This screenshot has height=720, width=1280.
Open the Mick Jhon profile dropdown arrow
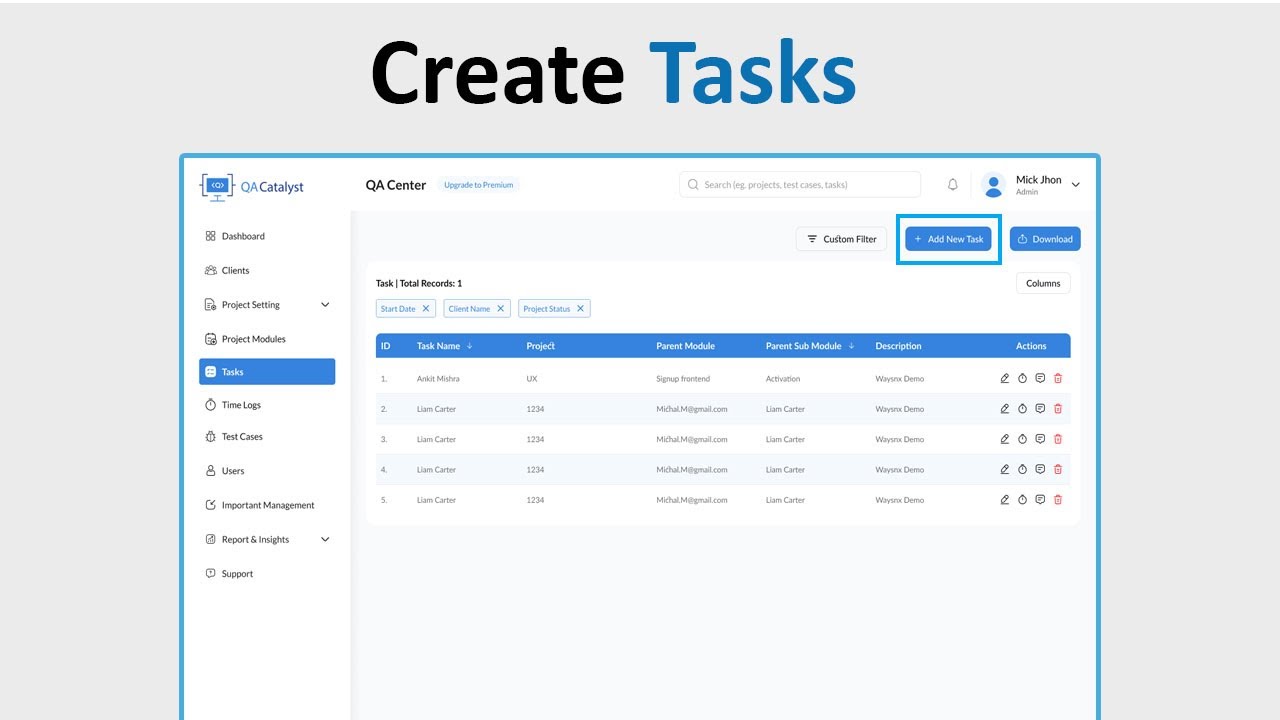pos(1076,185)
